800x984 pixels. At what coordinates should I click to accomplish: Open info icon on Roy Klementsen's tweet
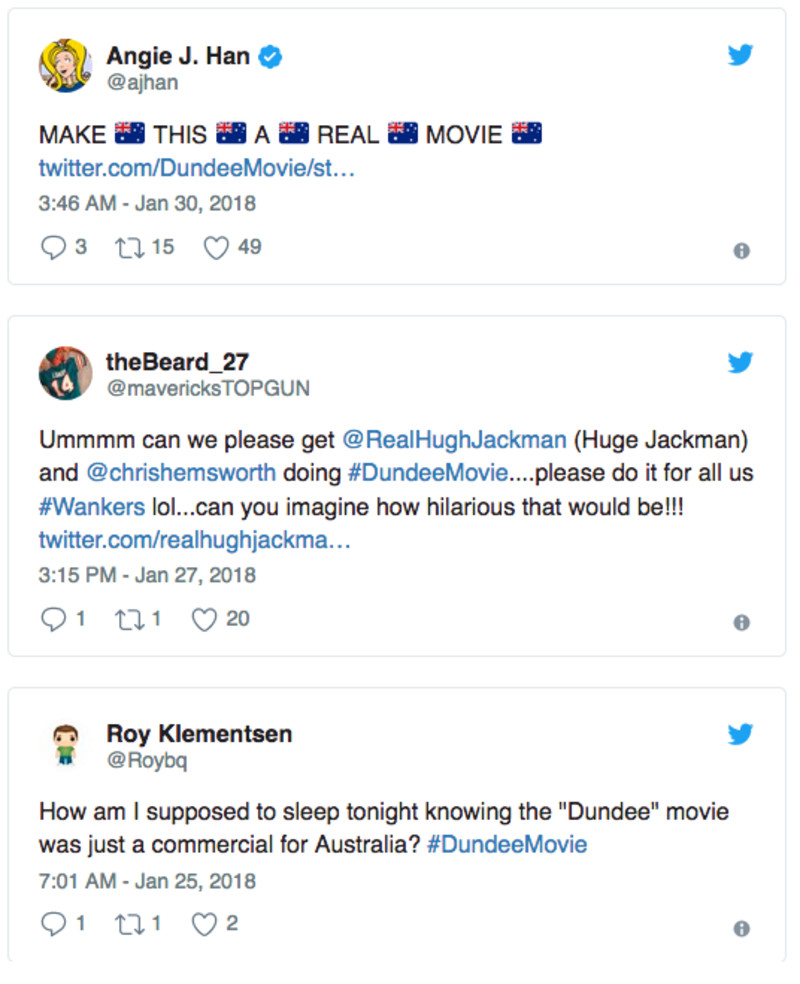[741, 929]
